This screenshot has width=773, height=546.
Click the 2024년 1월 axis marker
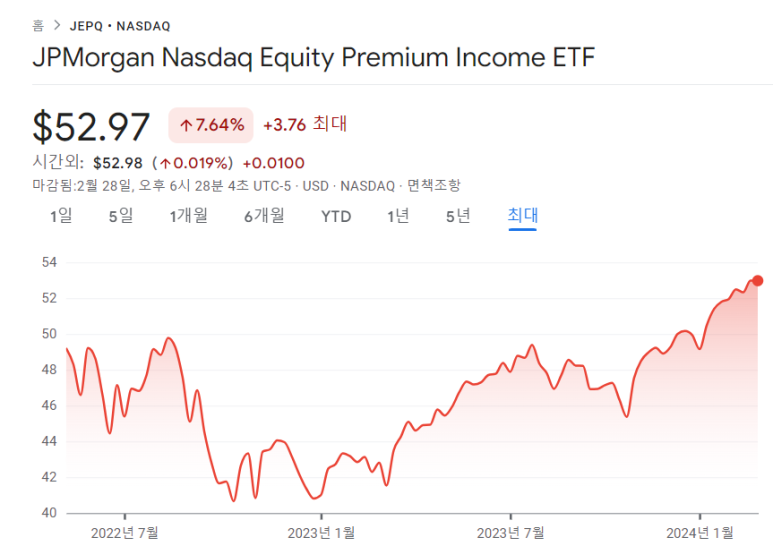click(x=700, y=533)
